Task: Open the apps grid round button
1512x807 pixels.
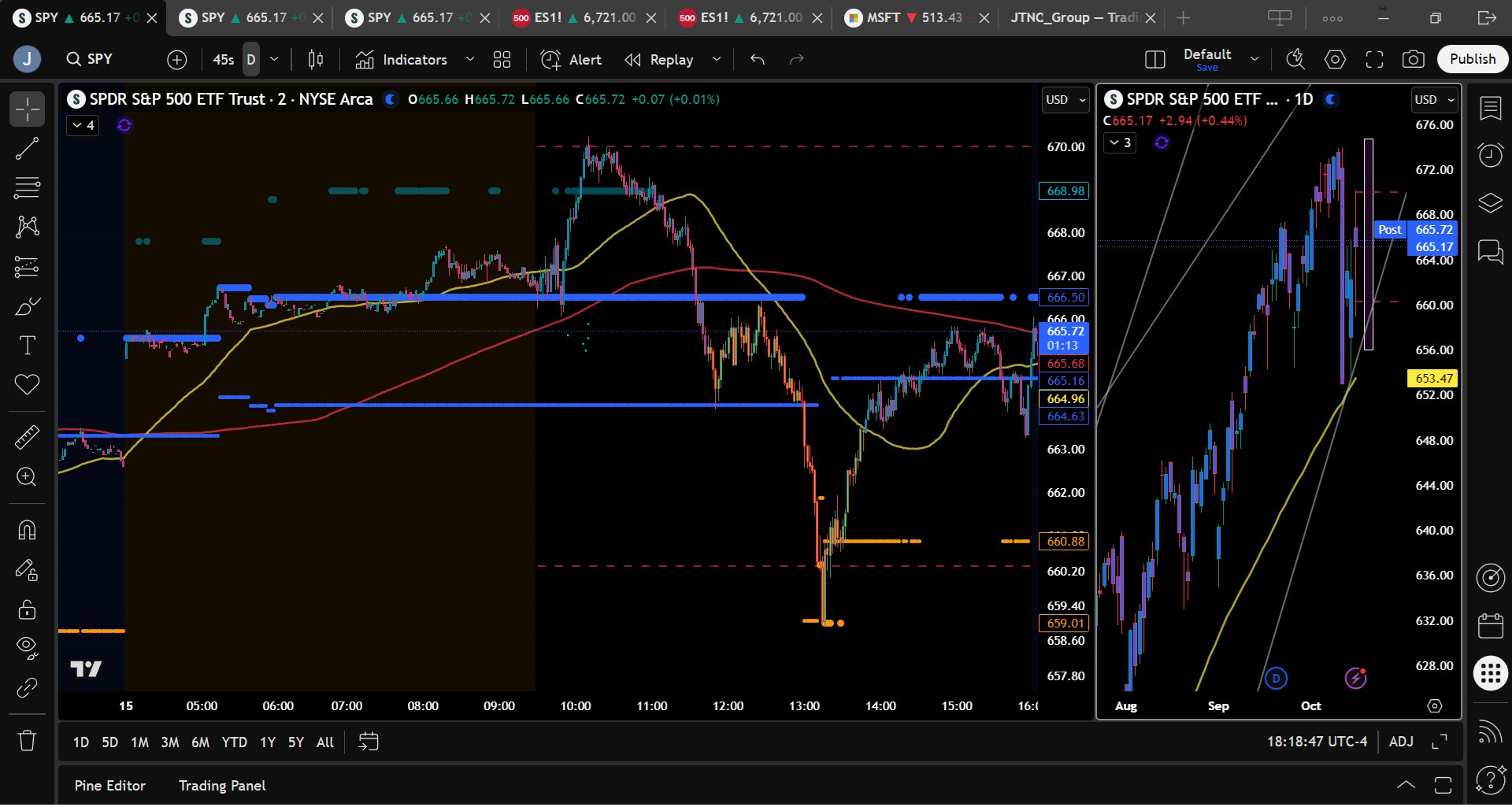Action: pos(1490,674)
